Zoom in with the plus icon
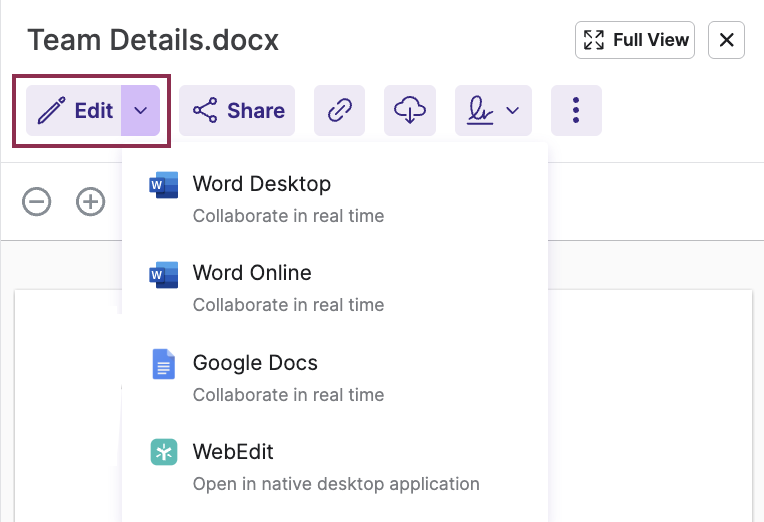 pos(91,201)
